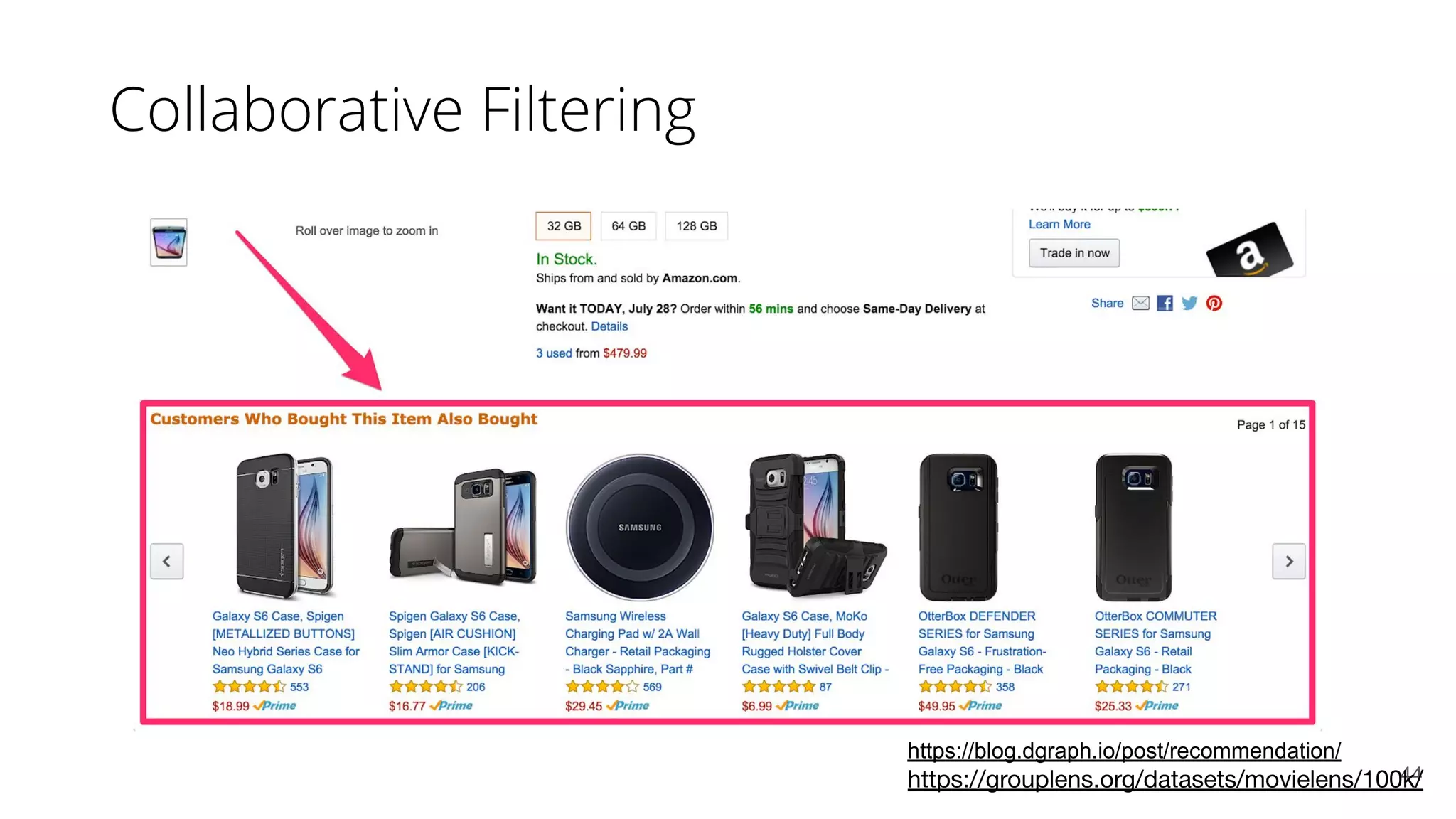Open the 3 used offers link
Viewport: 1456px width, 819px height.
pyautogui.click(x=554, y=353)
